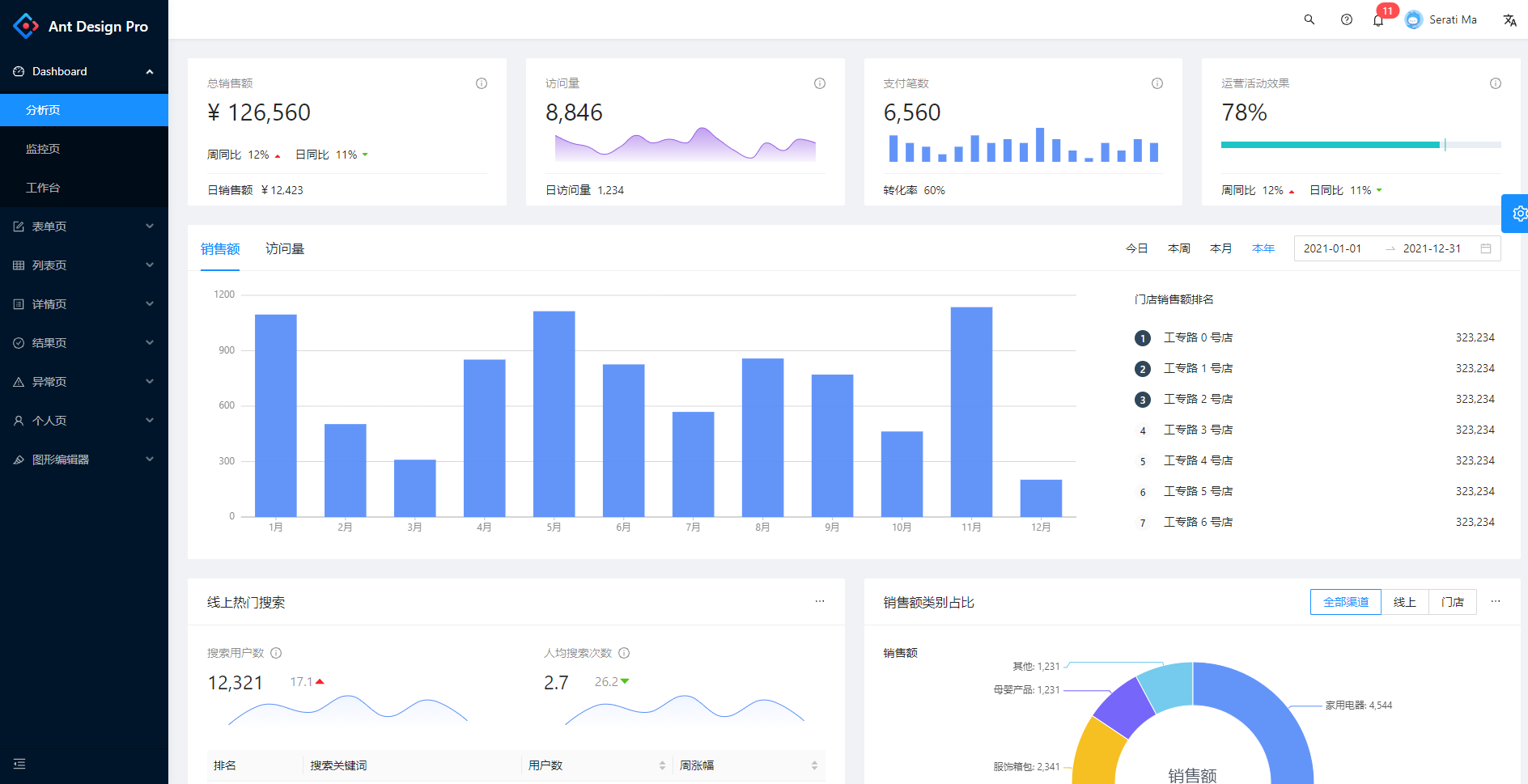This screenshot has height=784, width=1528.
Task: Select the 线上 channel radio button
Action: click(1405, 602)
